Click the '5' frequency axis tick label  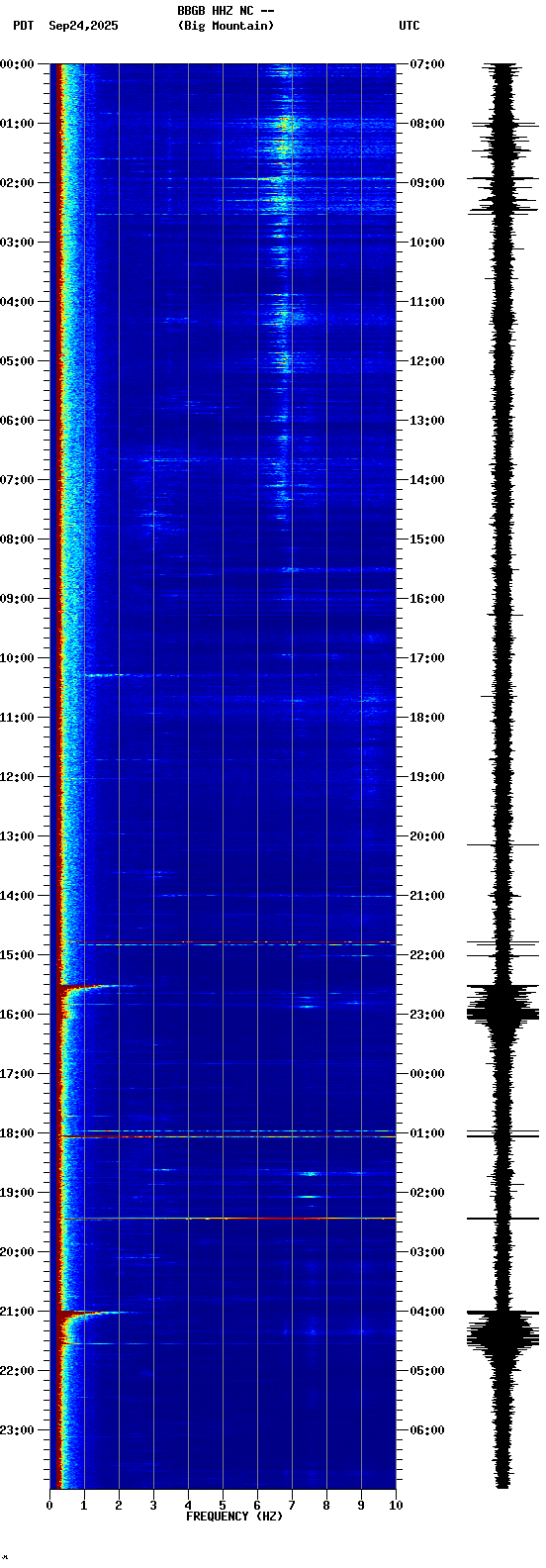pyautogui.click(x=223, y=1506)
